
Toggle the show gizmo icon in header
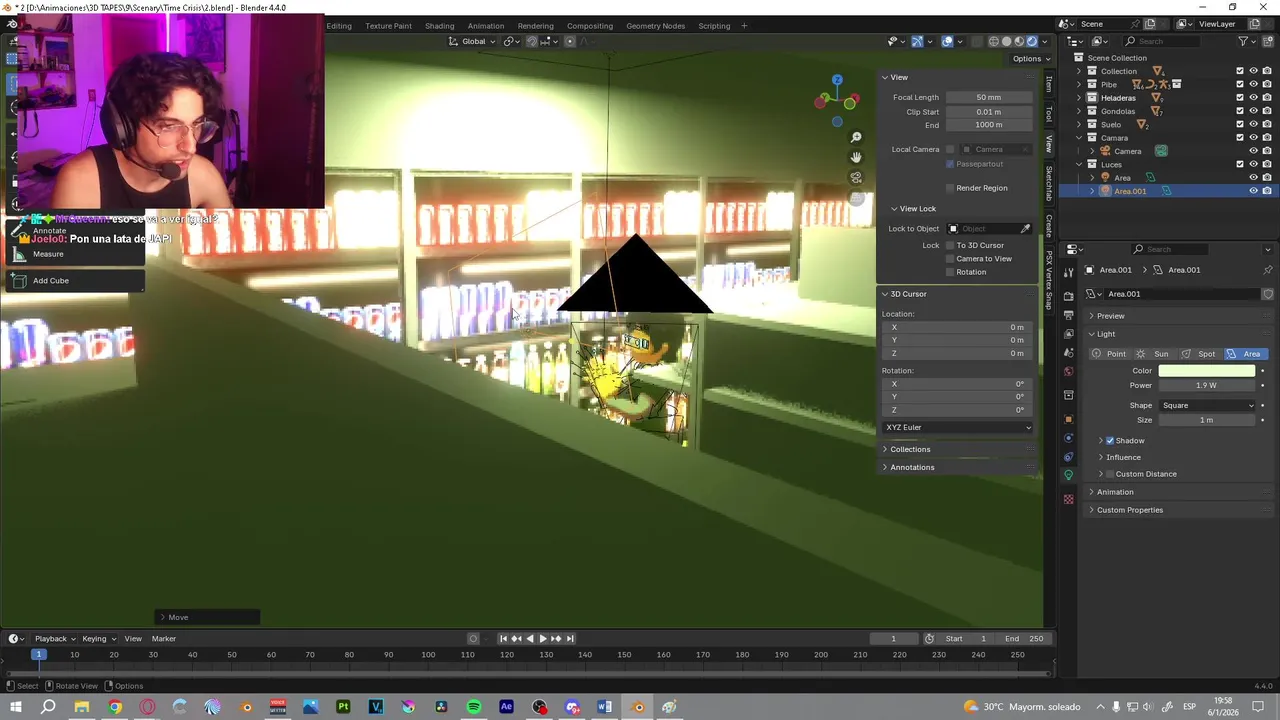click(917, 41)
